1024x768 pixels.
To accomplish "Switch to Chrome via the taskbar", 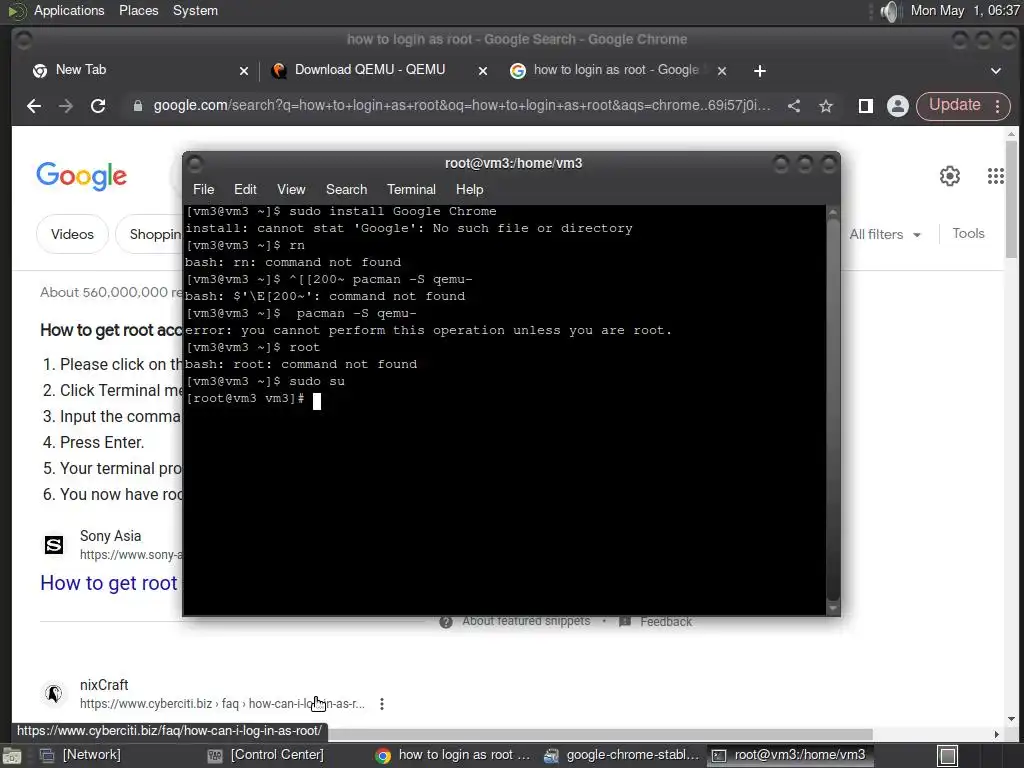I will tap(453, 755).
